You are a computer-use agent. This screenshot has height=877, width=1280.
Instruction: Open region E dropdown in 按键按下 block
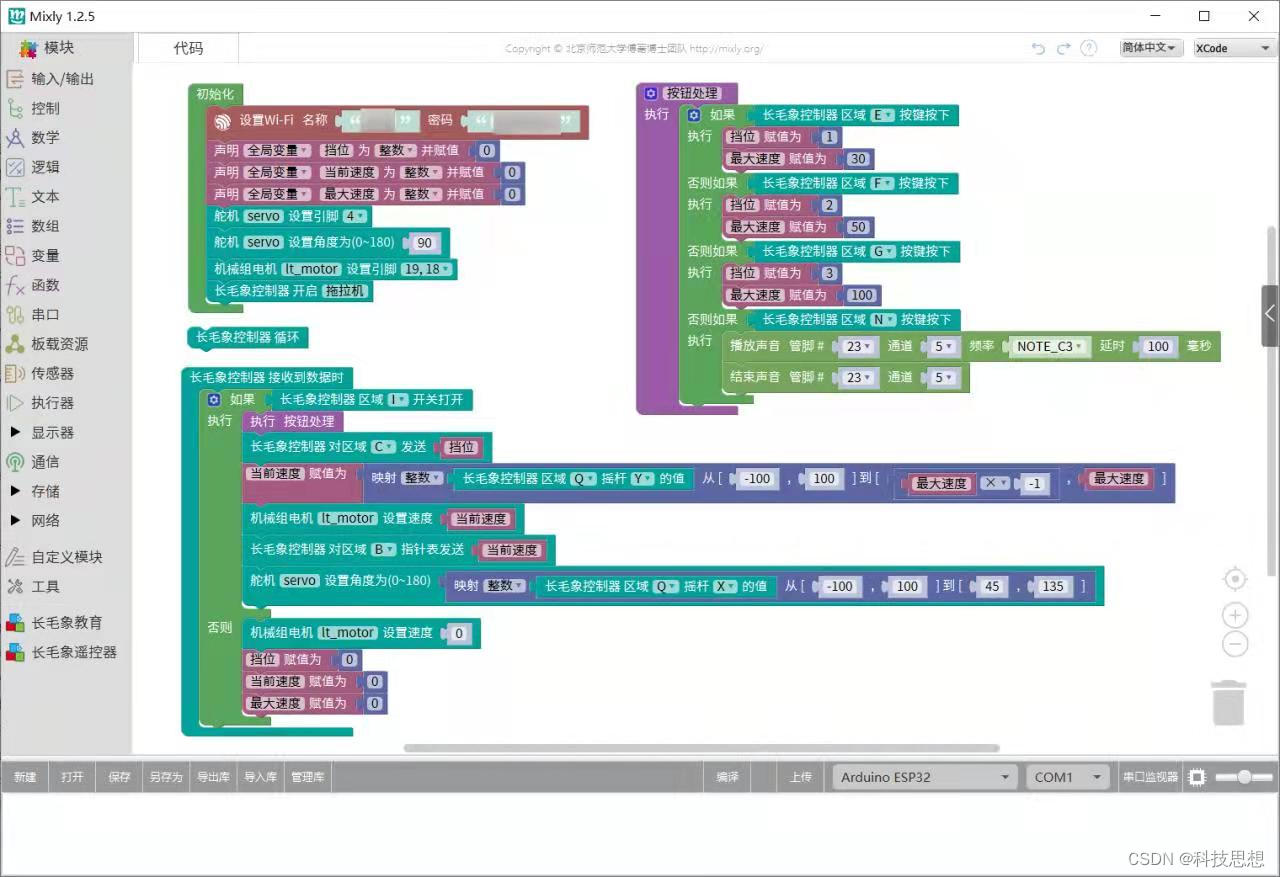882,115
